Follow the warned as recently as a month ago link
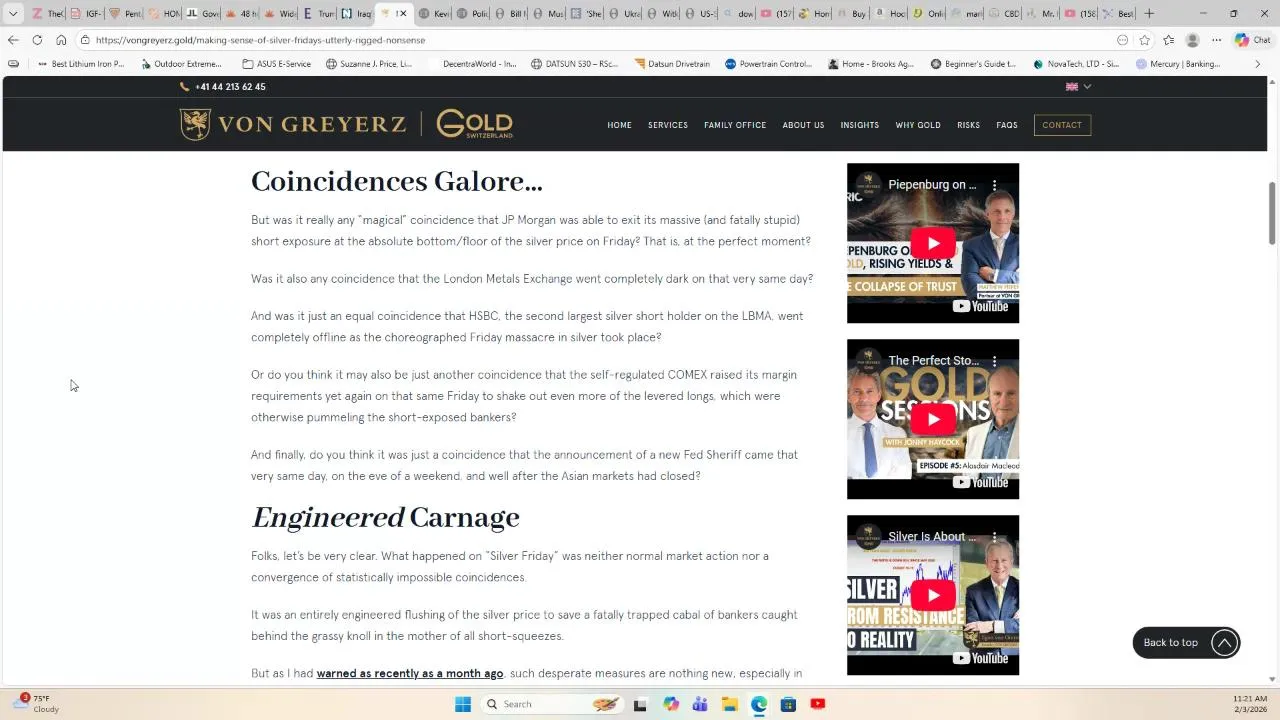This screenshot has height=720, width=1280. pyautogui.click(x=410, y=673)
